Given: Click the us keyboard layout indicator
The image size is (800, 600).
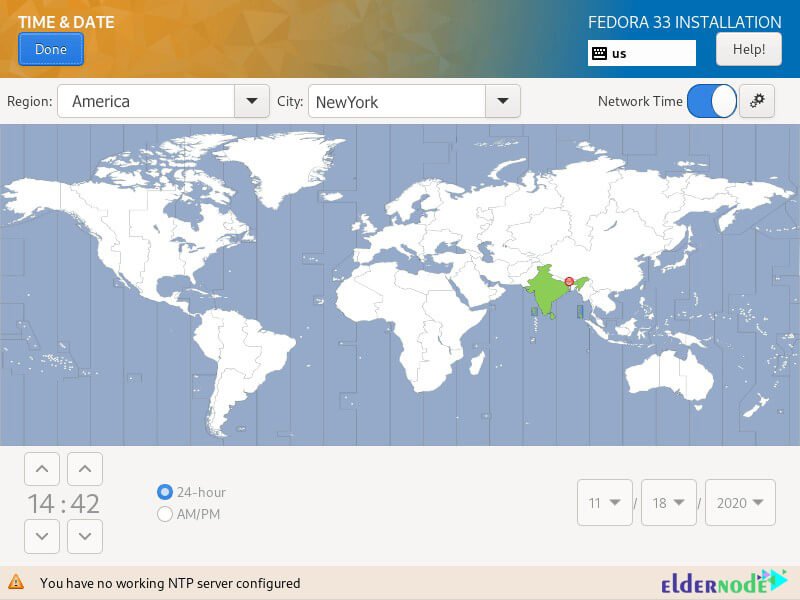Looking at the screenshot, I should (x=641, y=53).
